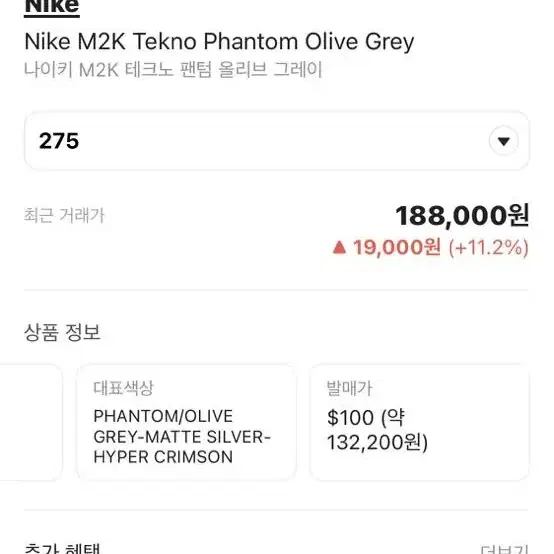Open the 275 size selector box
The height and width of the screenshot is (554, 554).
276,141
